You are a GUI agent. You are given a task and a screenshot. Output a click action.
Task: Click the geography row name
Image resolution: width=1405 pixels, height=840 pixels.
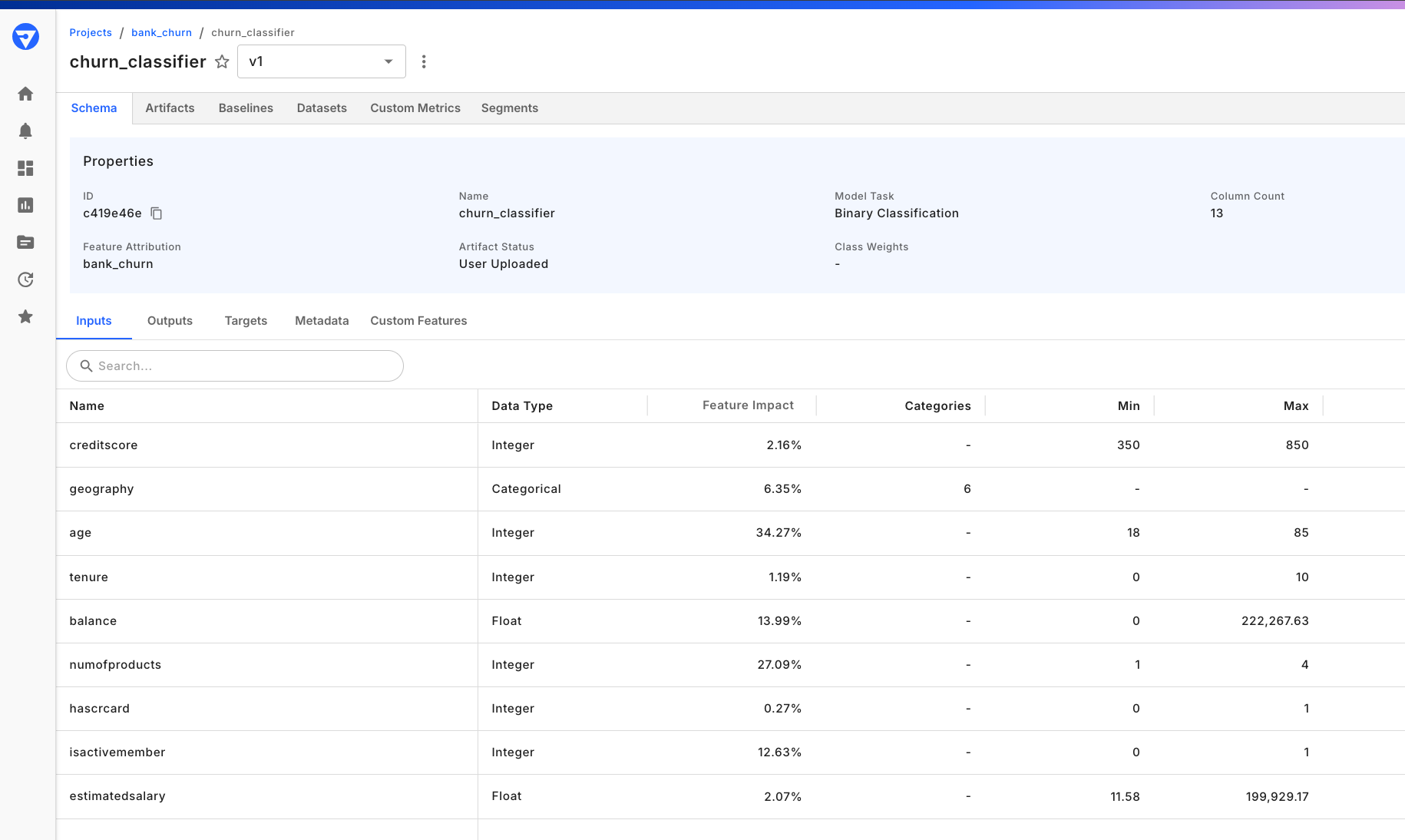(x=101, y=489)
